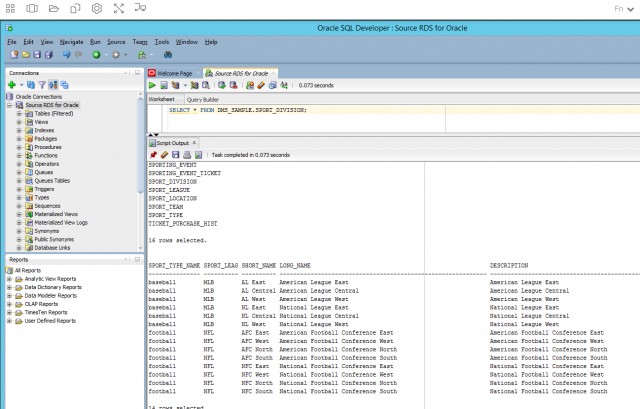
Task: Open the Navigate menu
Action: [71, 42]
